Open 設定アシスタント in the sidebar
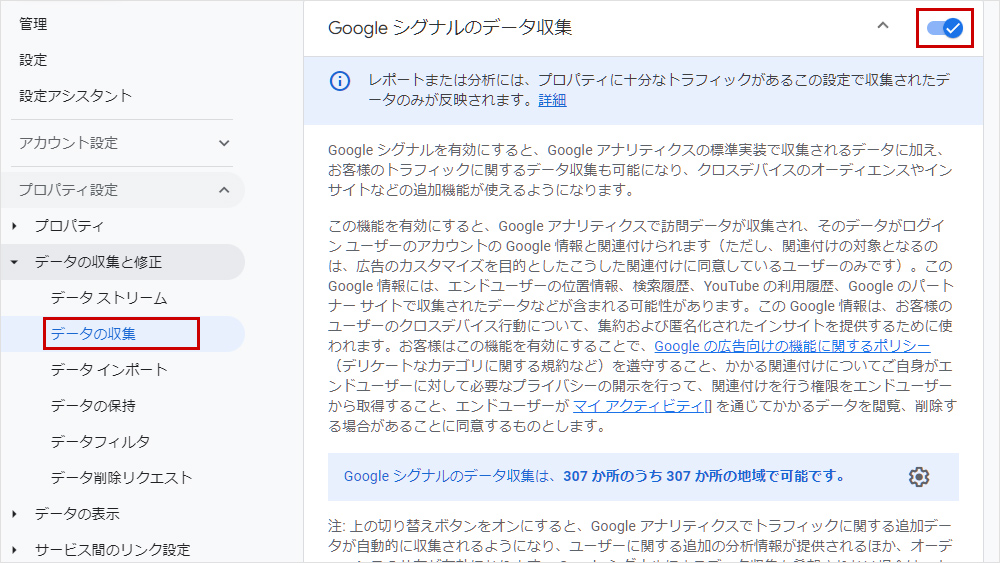 [75, 96]
